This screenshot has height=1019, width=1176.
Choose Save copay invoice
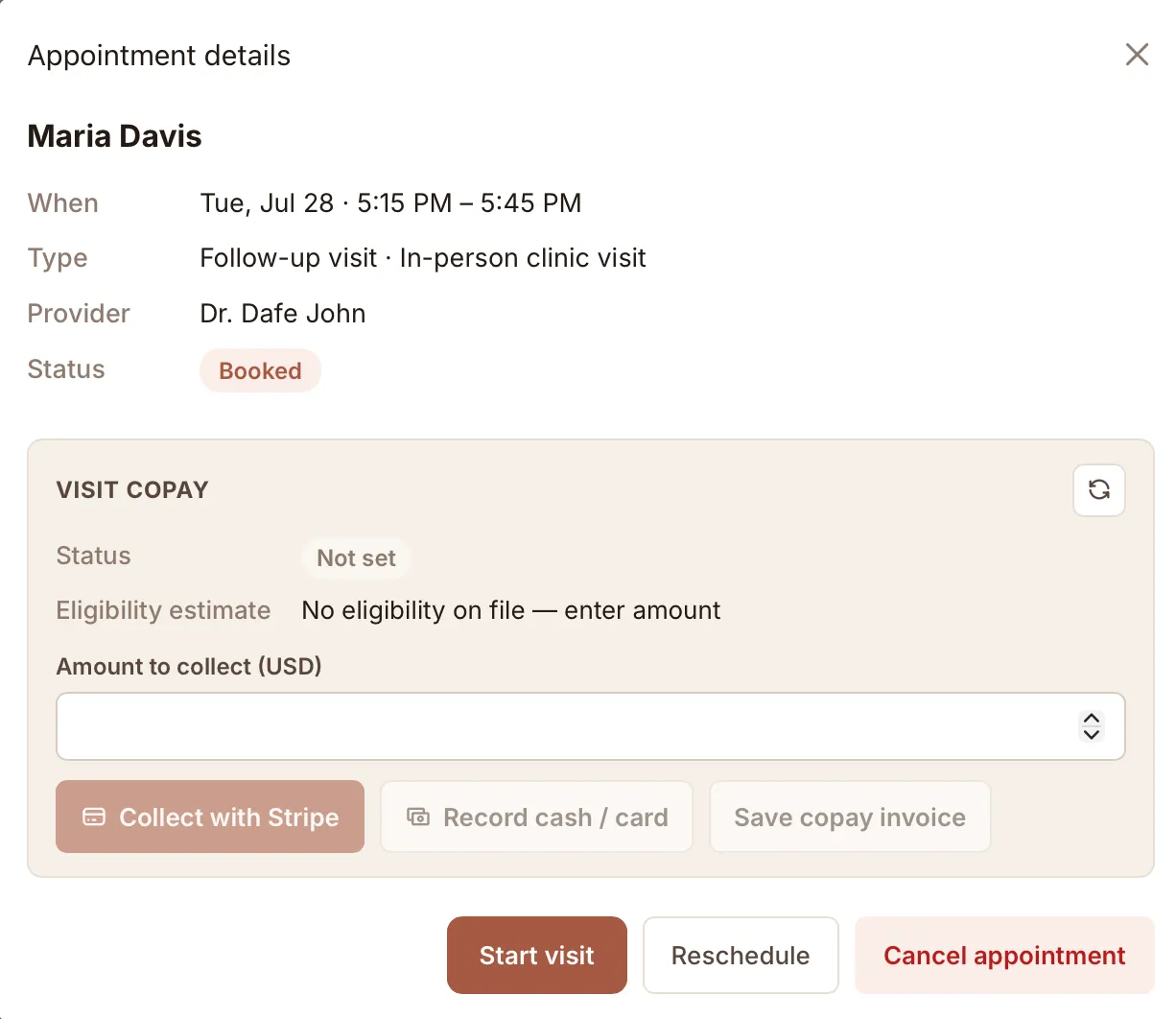[x=850, y=817]
